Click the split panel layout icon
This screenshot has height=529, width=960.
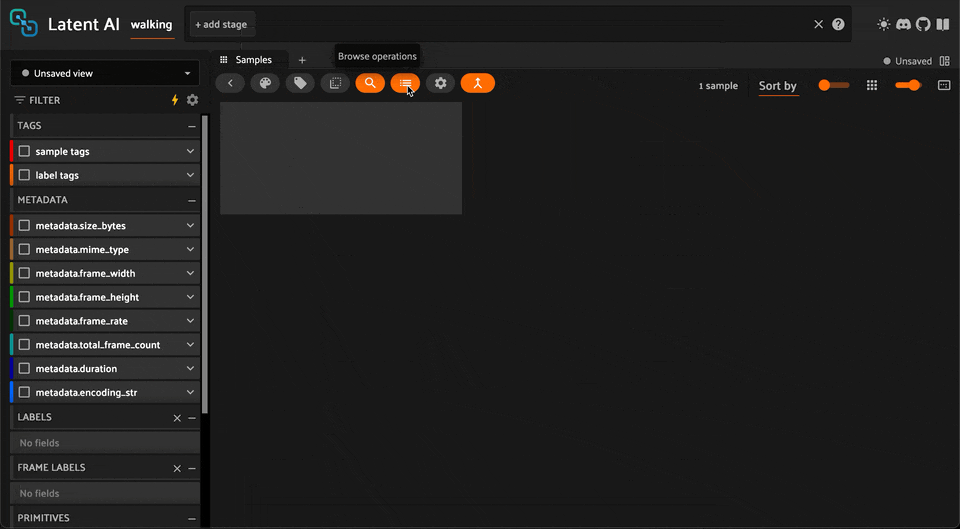pyautogui.click(x=945, y=61)
